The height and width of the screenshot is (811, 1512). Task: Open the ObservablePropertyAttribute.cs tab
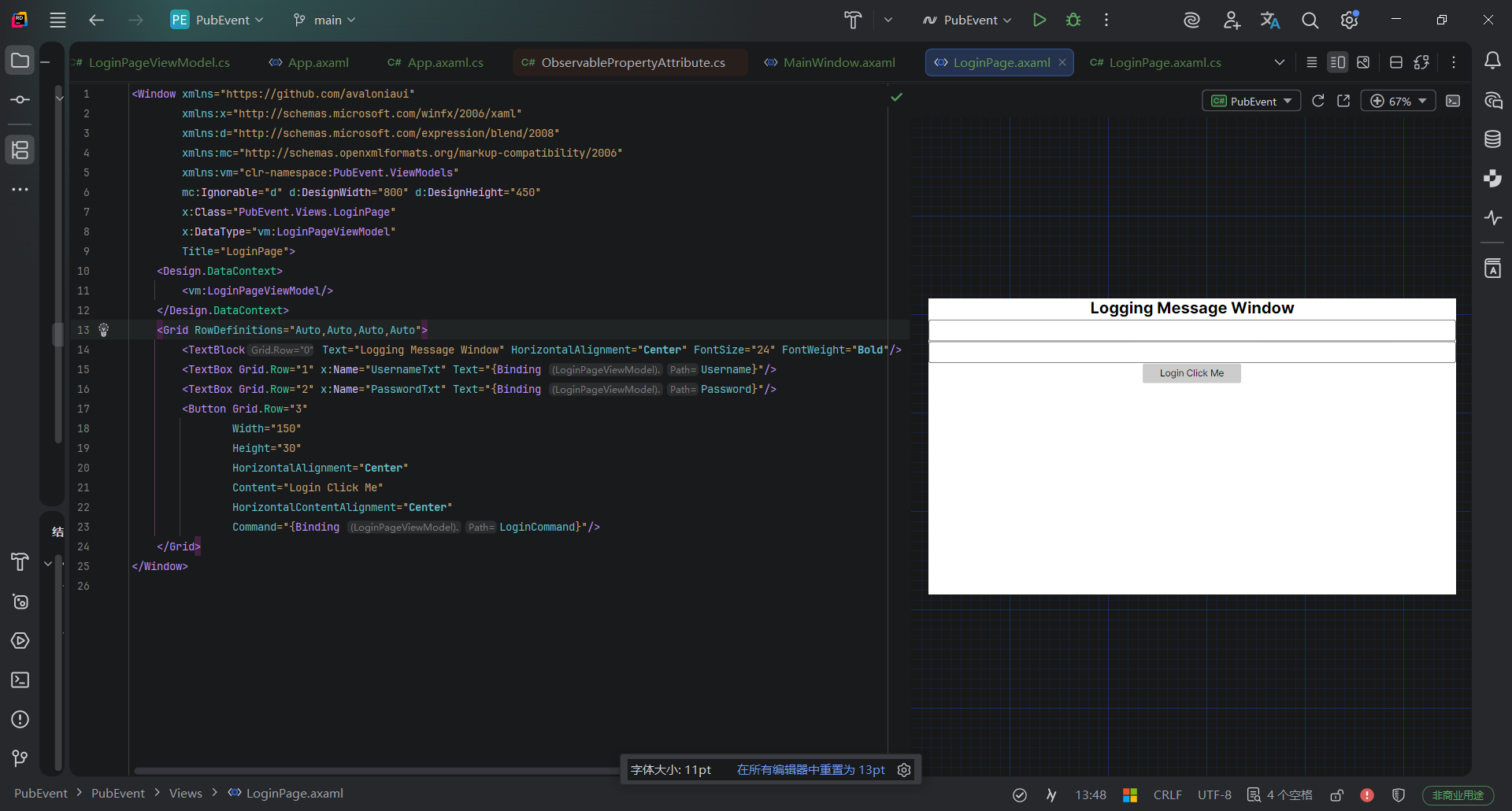pos(632,62)
